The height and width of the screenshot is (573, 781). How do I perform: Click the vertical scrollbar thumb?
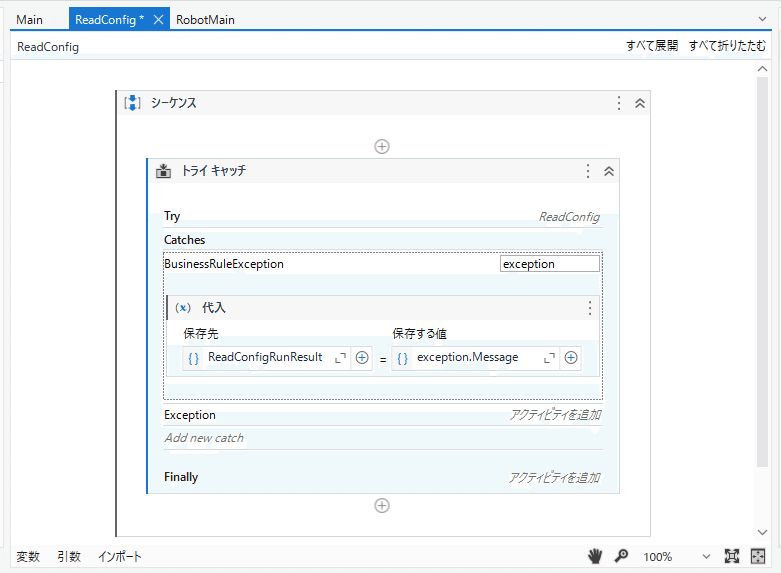(x=762, y=272)
